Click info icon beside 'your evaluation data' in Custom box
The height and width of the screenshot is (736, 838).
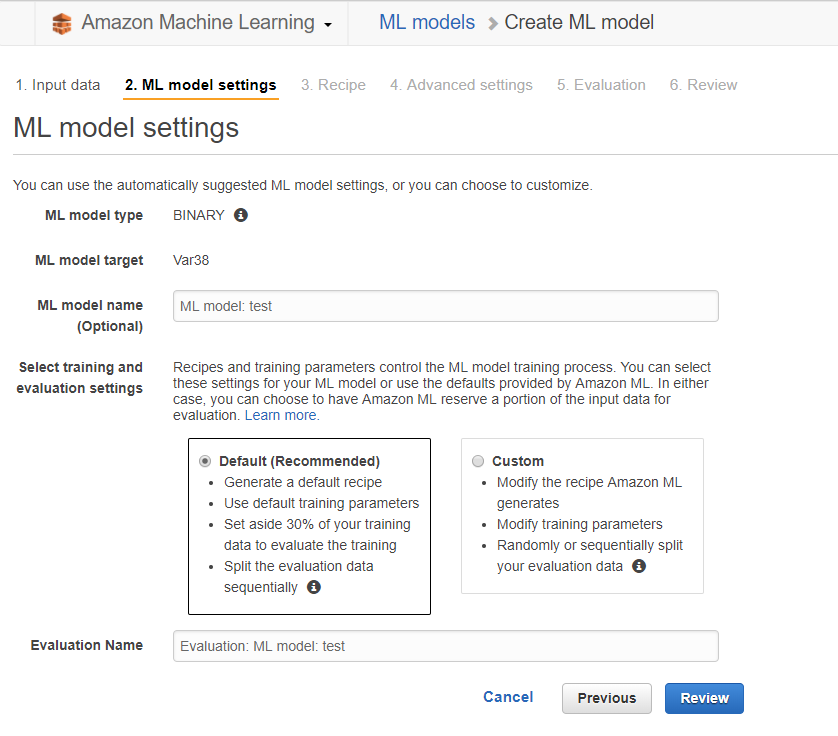pyautogui.click(x=639, y=566)
